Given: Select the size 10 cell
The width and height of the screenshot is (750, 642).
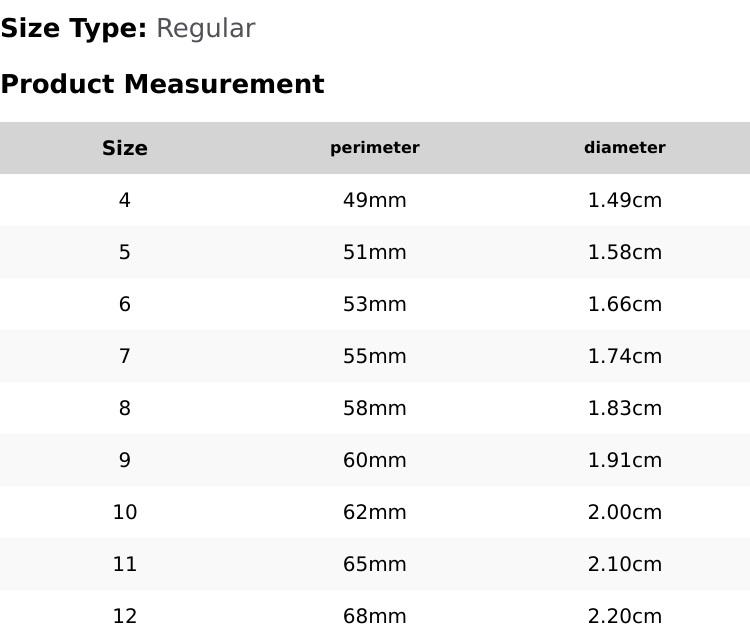Looking at the screenshot, I should coord(125,512).
